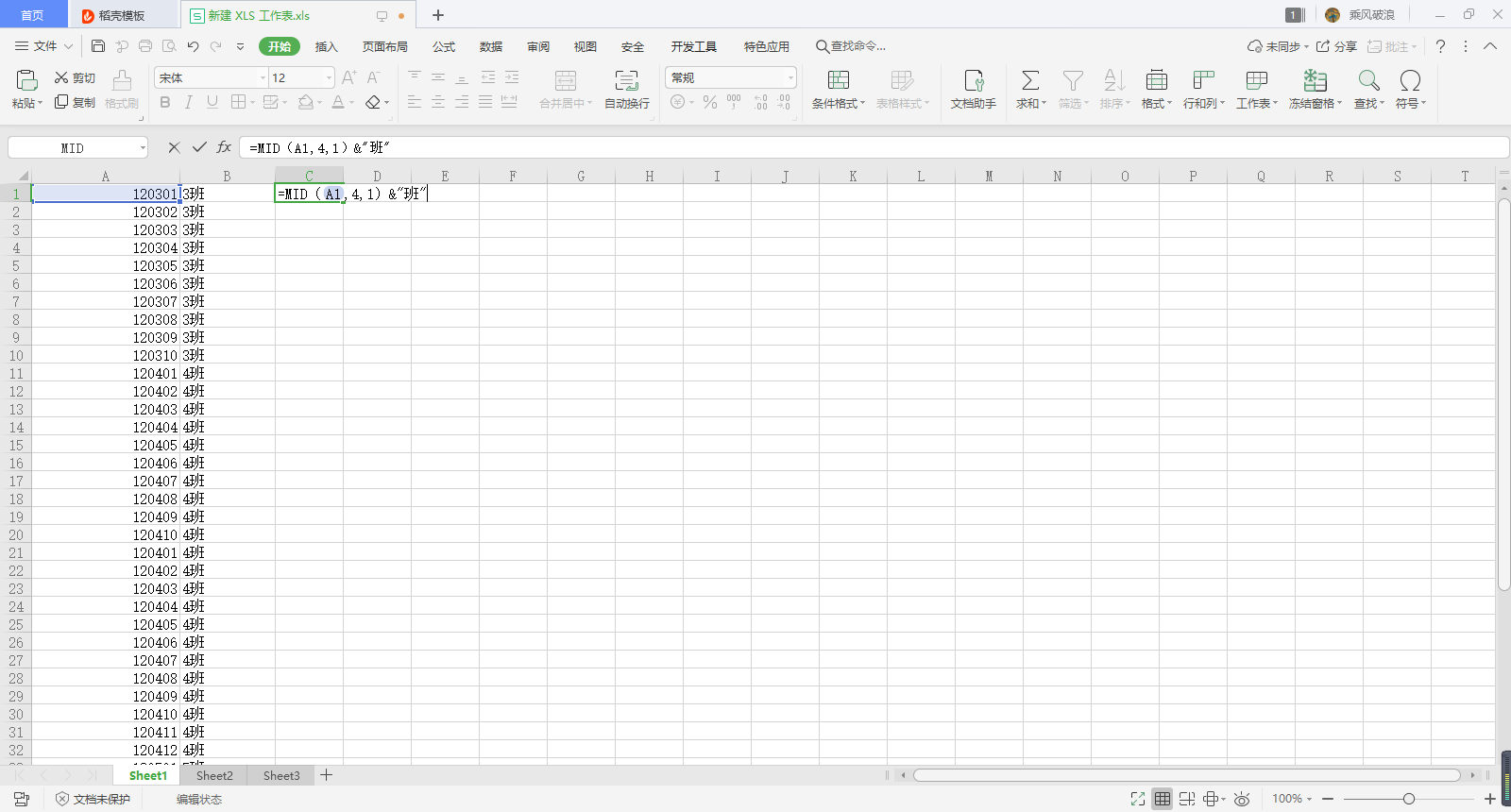Open the 稻壳模板 template tab
Screen dimensions: 1511x812
point(123,15)
